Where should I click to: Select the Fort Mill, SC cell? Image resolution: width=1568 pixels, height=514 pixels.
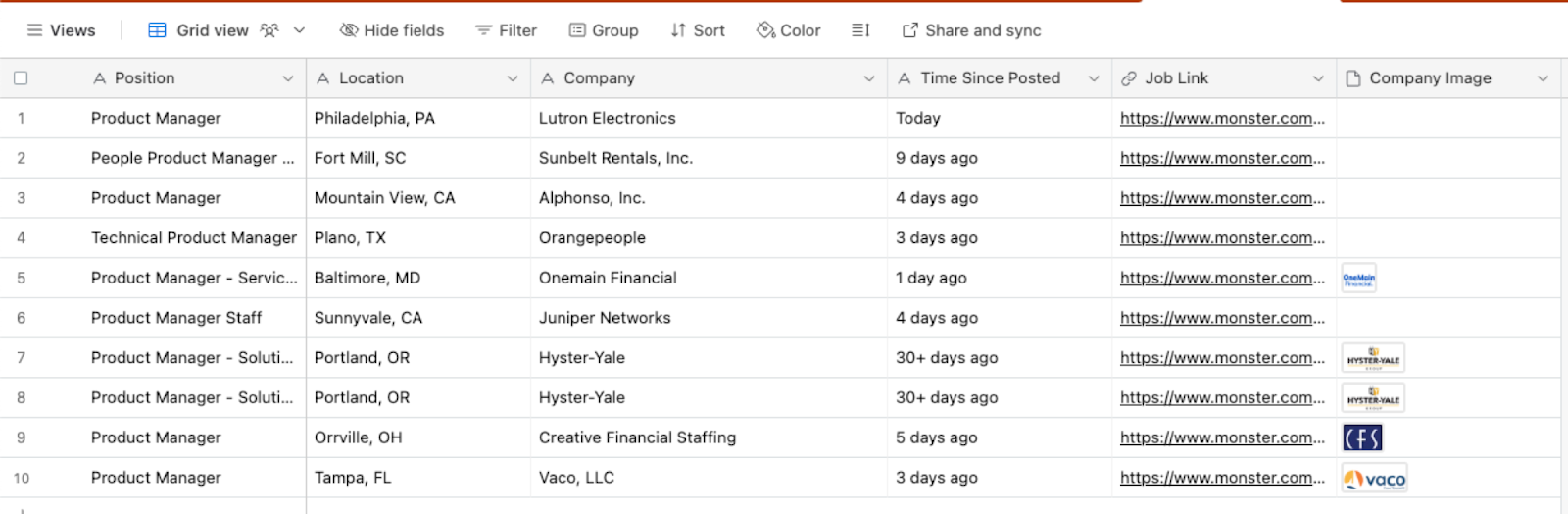pos(418,158)
